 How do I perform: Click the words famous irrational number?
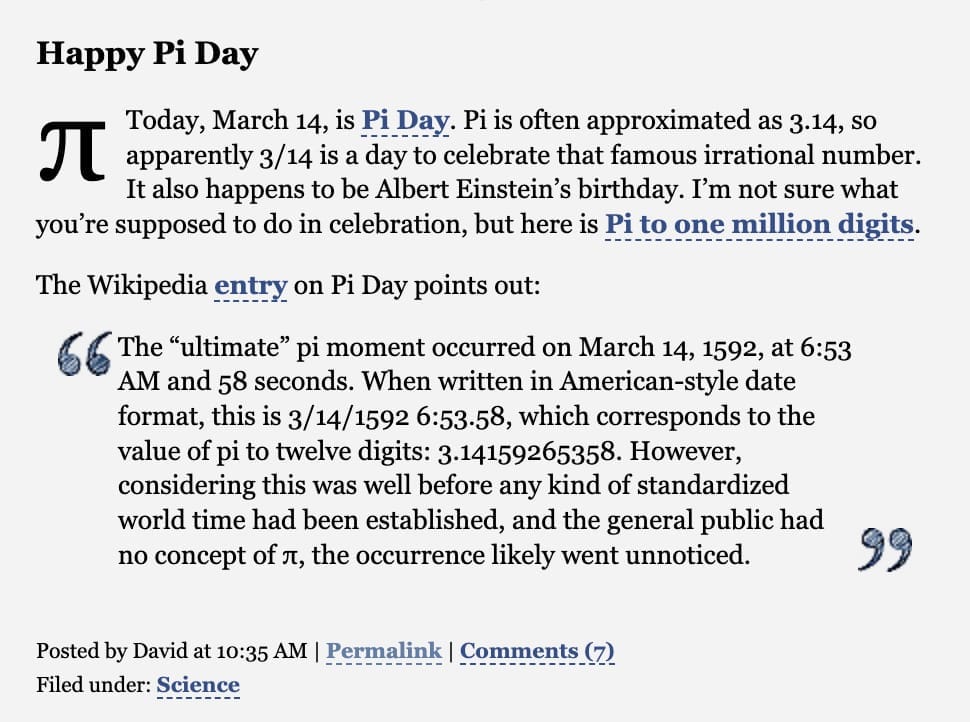(766, 155)
